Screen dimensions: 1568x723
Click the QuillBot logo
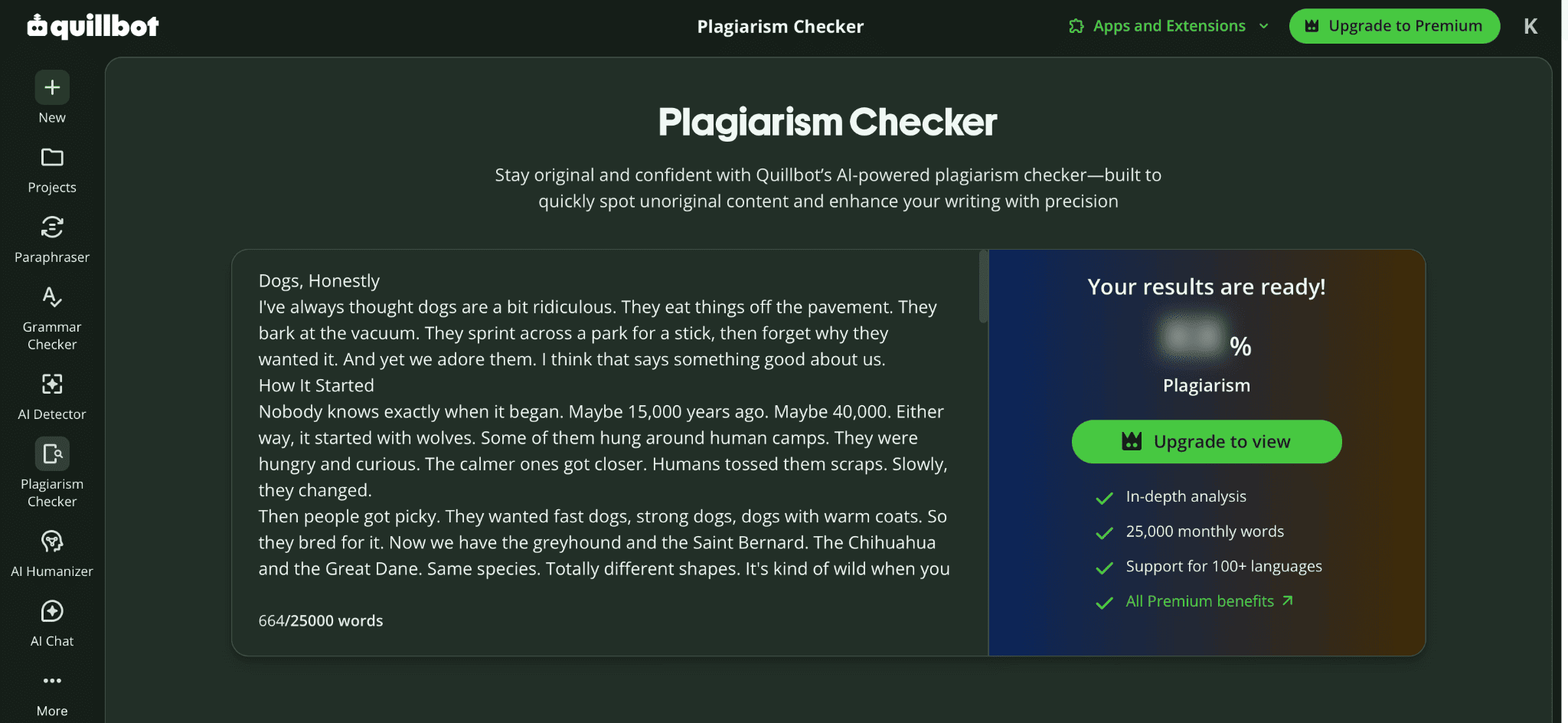(x=93, y=26)
